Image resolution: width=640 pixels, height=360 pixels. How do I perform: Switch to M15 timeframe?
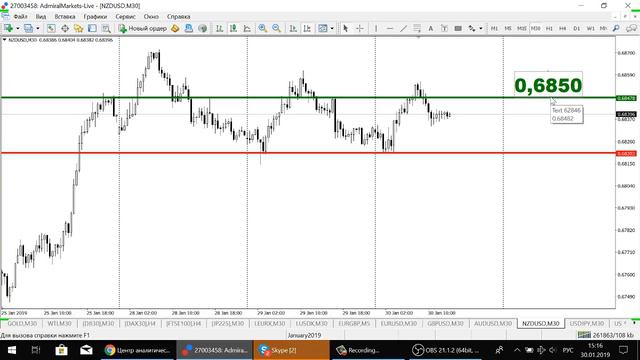tap(522, 29)
